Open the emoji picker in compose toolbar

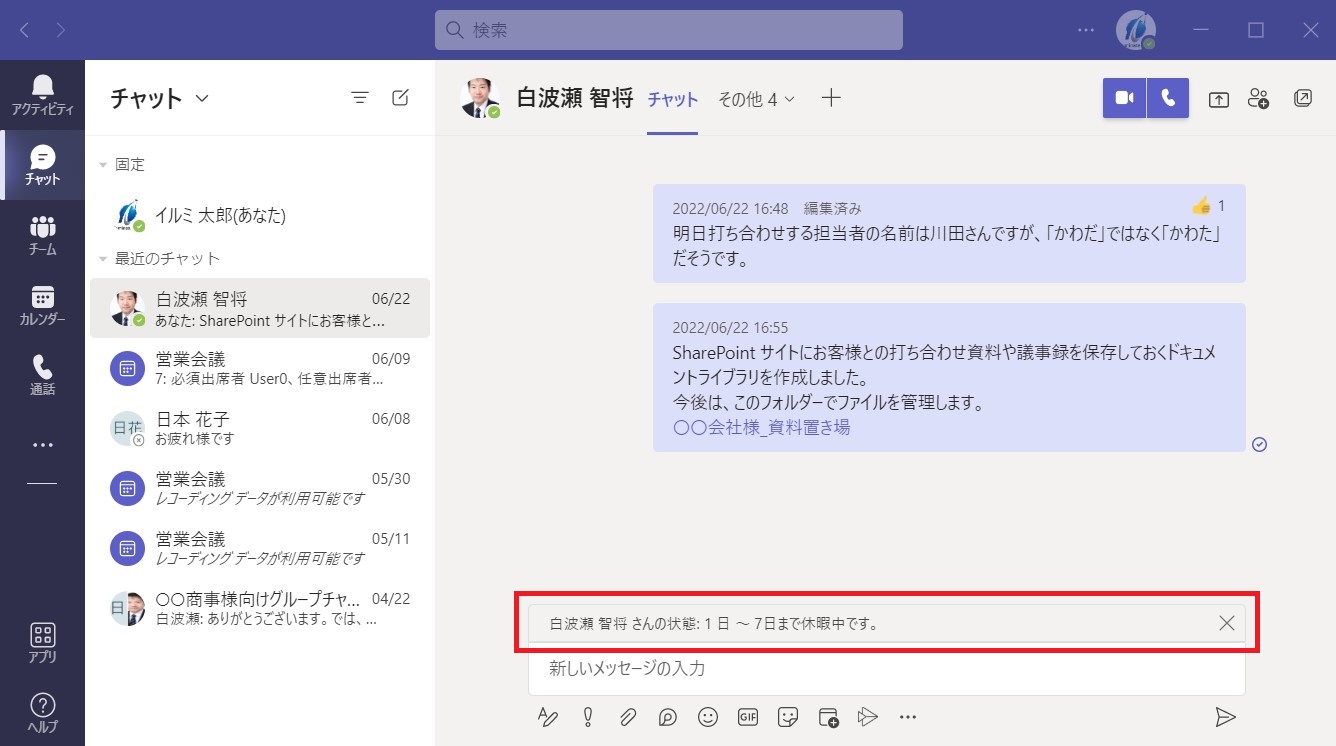coord(708,717)
